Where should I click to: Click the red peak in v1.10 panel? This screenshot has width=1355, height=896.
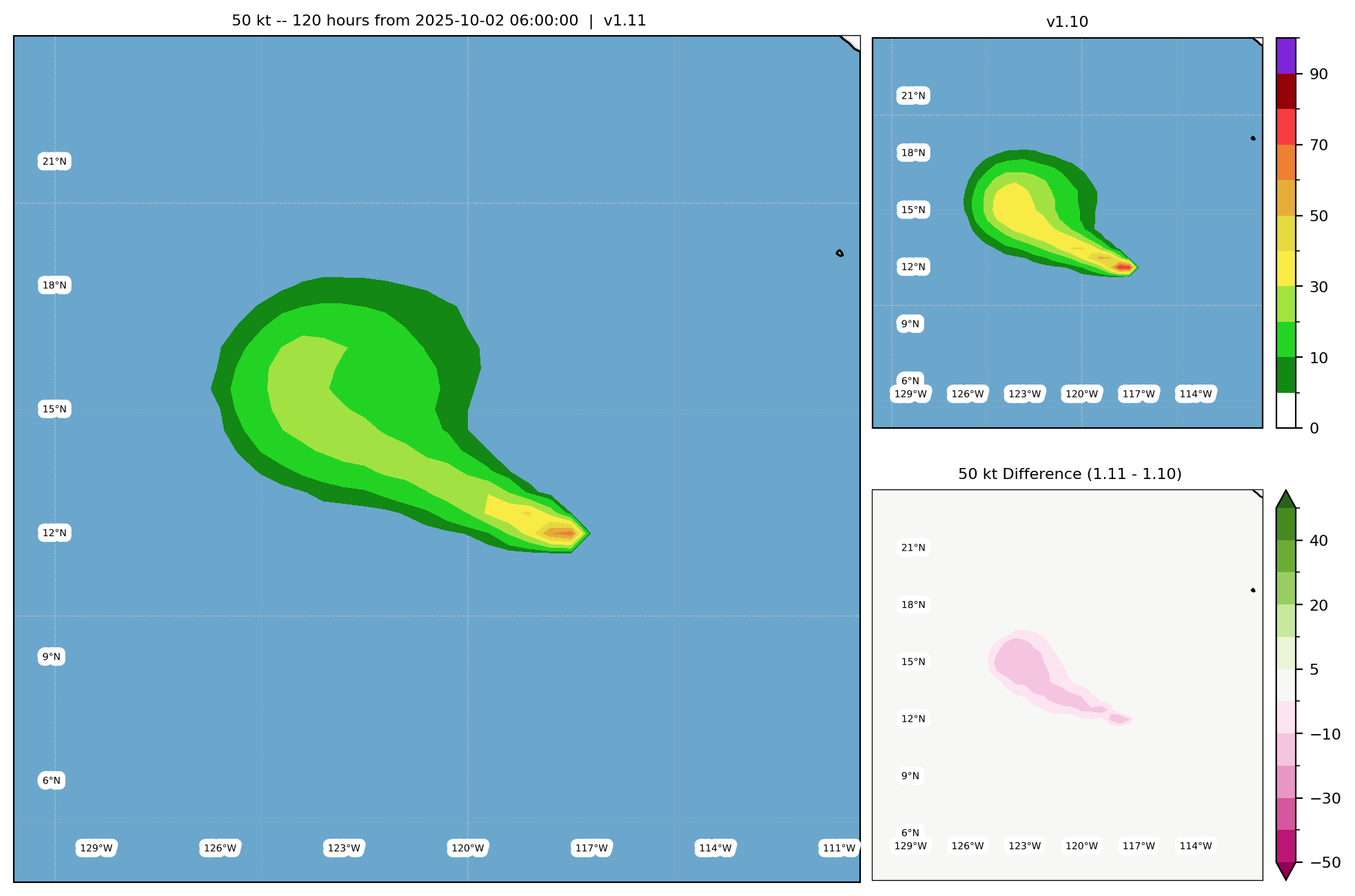click(1123, 267)
